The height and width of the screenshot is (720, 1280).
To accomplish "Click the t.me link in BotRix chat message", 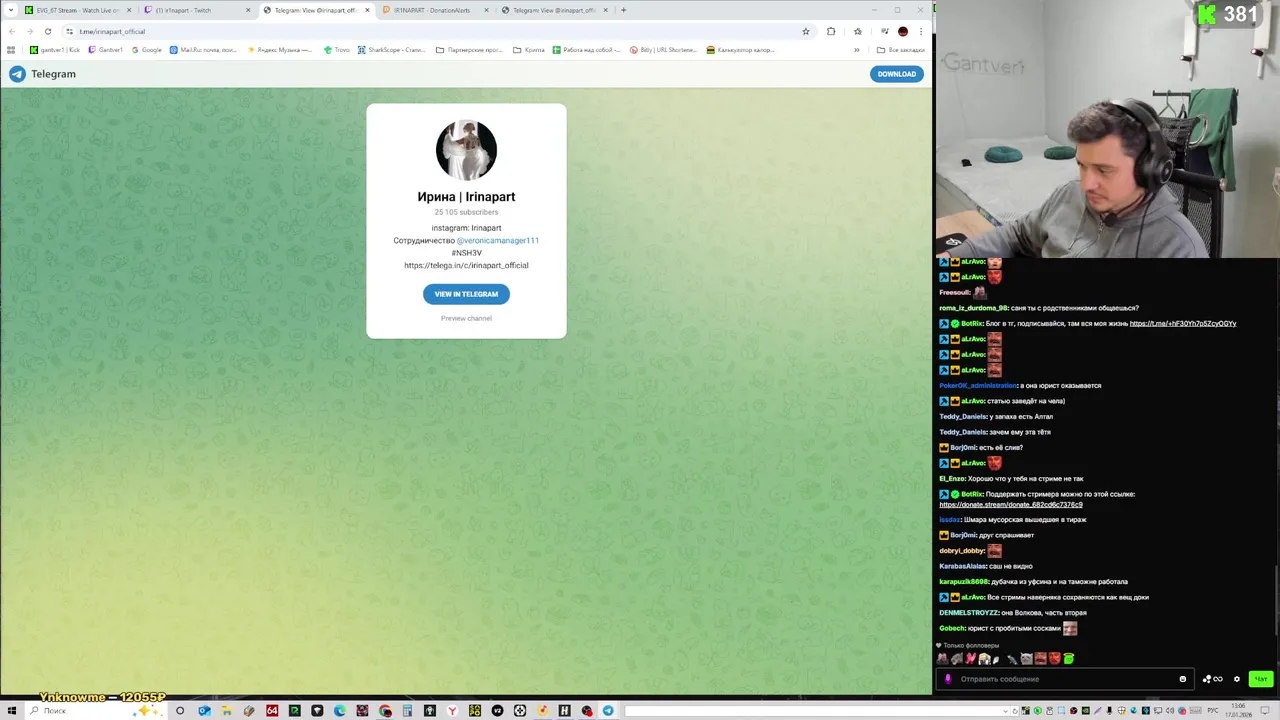I will point(1183,324).
